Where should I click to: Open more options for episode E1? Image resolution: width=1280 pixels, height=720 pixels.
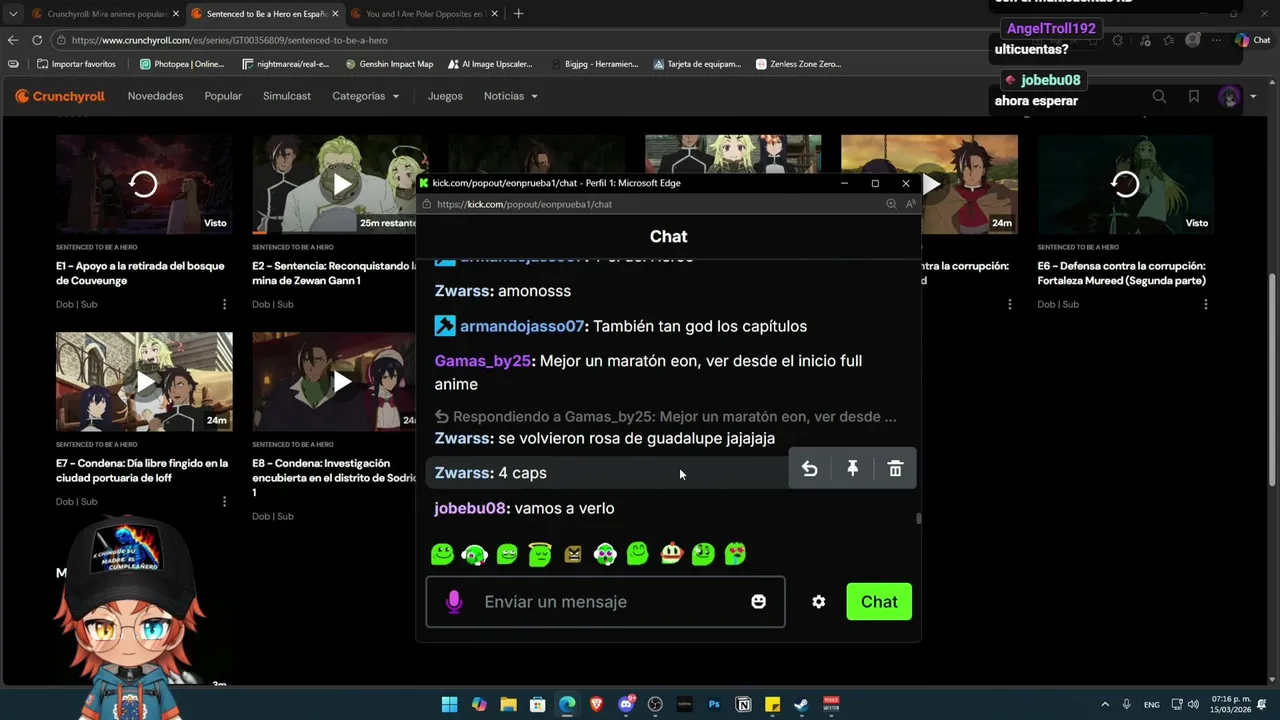[x=224, y=304]
